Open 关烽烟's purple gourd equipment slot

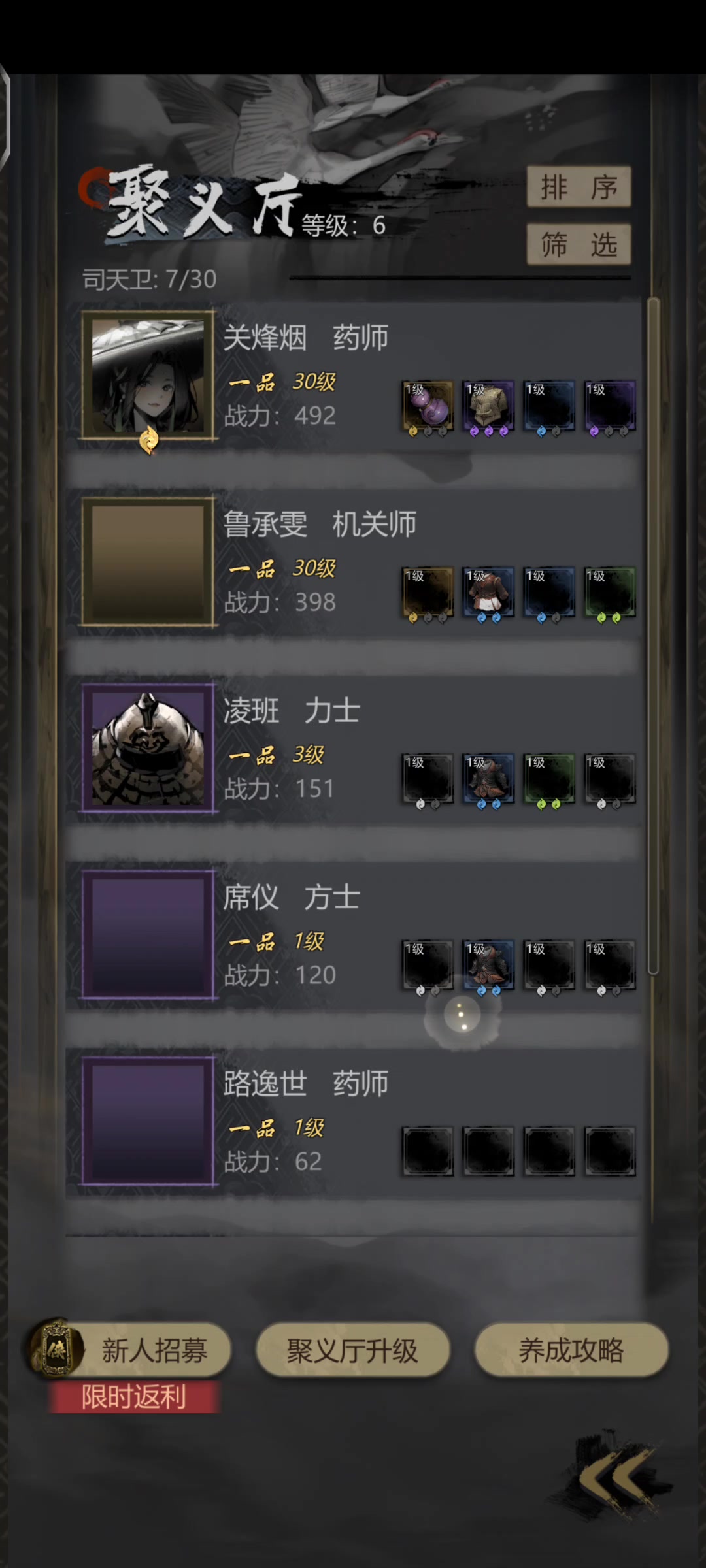point(428,406)
